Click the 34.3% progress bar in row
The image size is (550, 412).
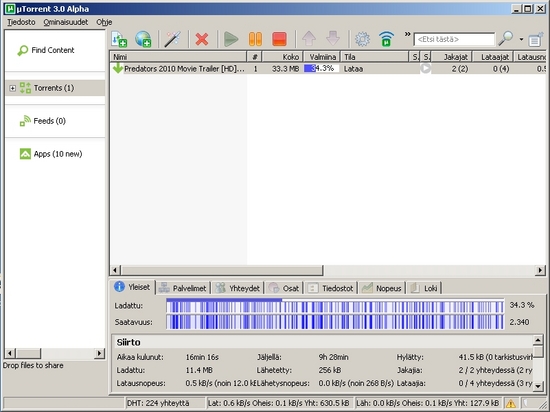click(x=321, y=69)
